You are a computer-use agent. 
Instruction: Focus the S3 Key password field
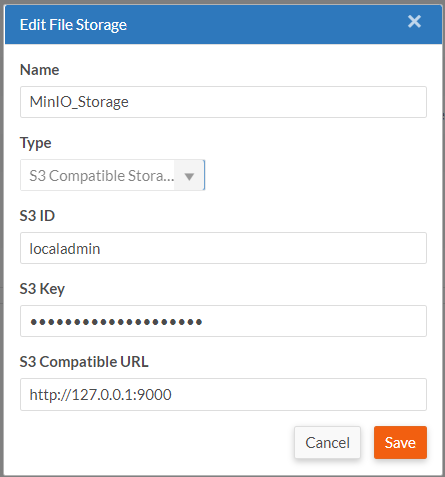click(x=223, y=321)
